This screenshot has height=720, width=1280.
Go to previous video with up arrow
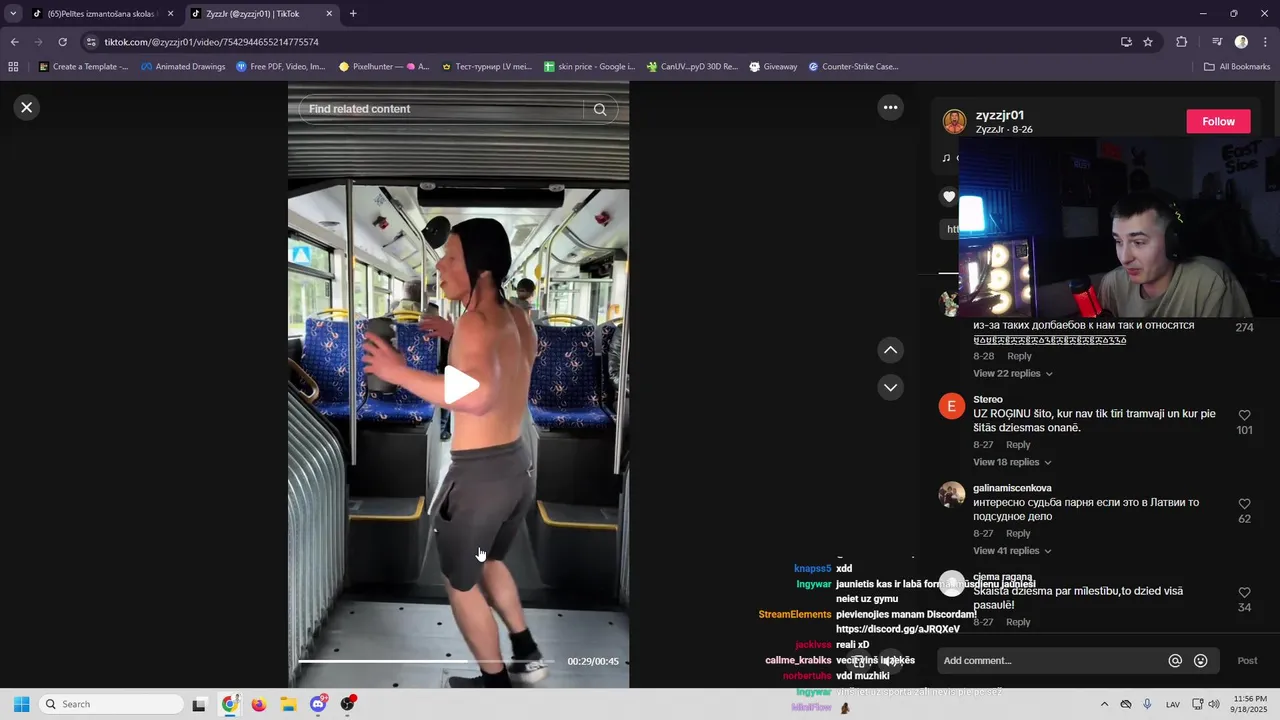tap(890, 350)
